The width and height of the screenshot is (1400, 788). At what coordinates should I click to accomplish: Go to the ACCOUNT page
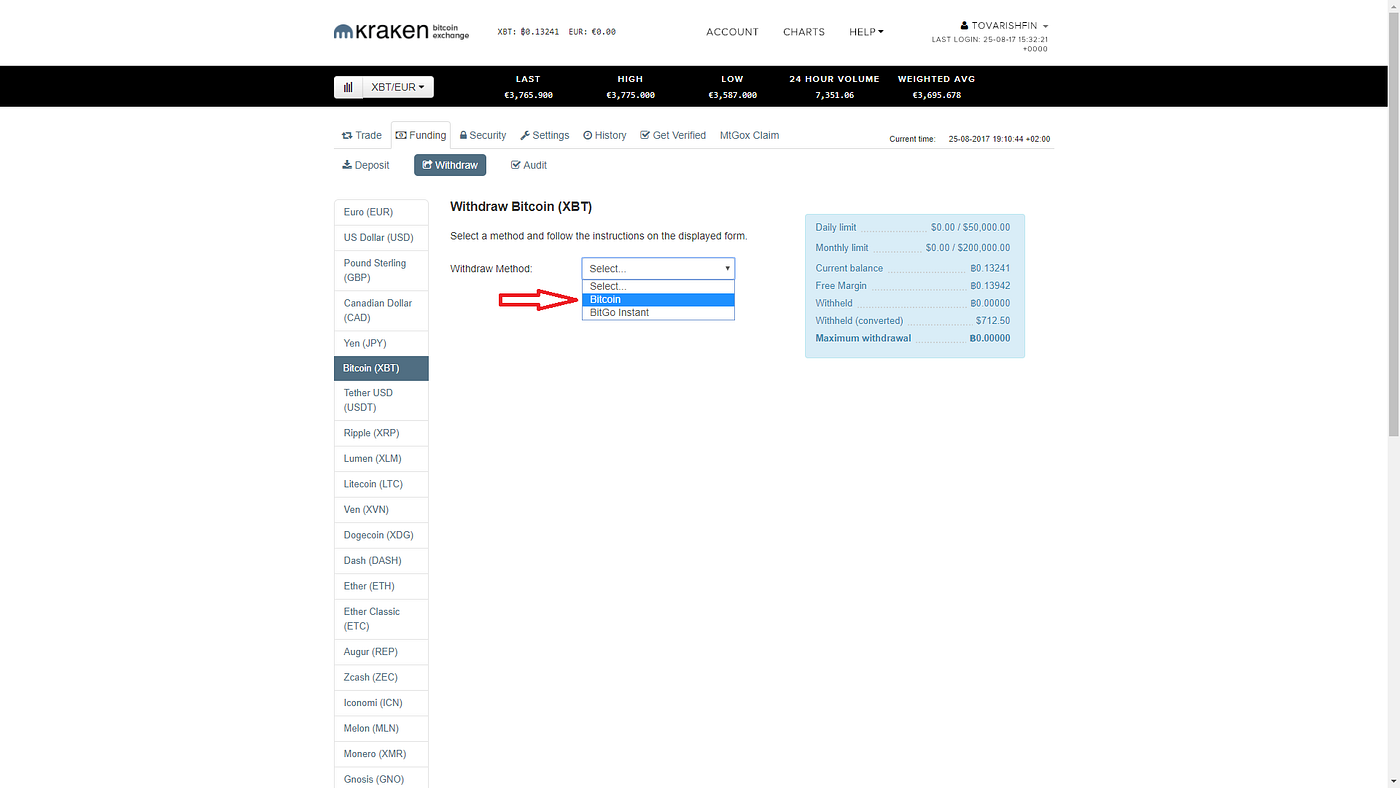732,32
